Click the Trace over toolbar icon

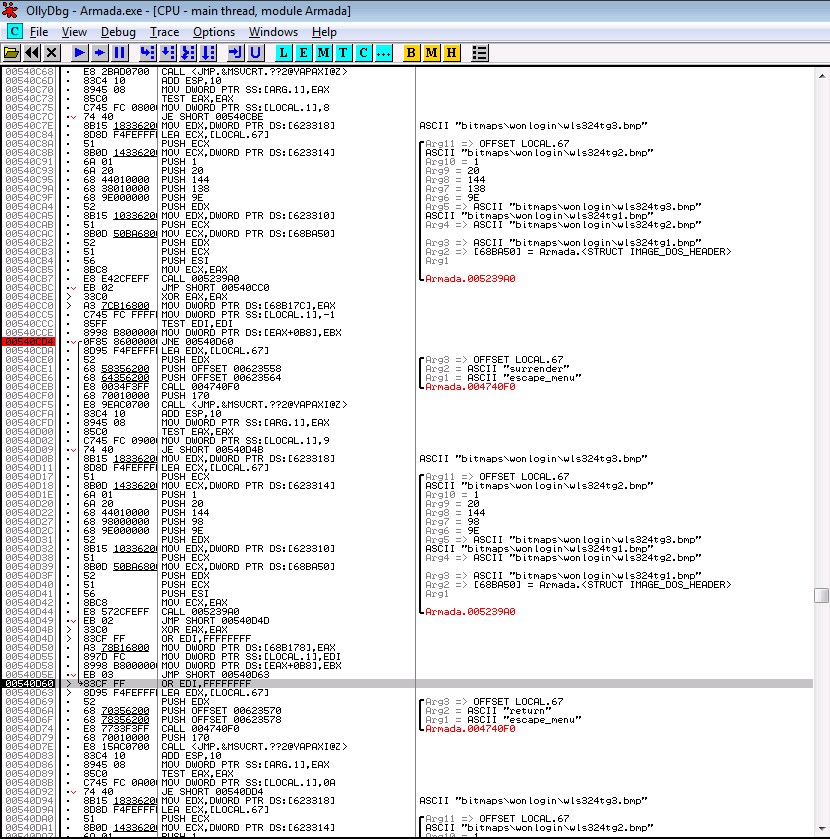click(x=208, y=52)
